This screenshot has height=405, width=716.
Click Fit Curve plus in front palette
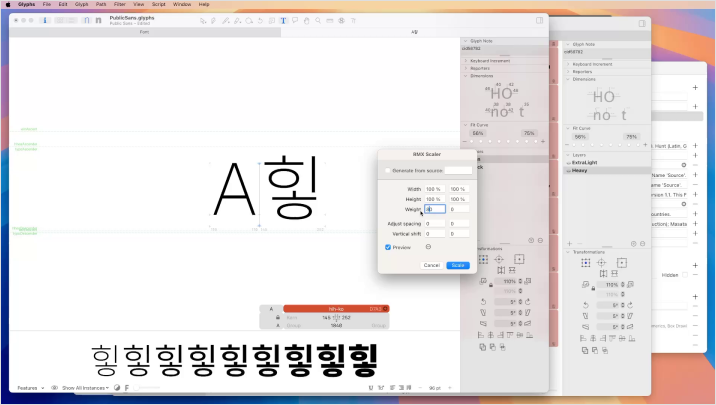(543, 142)
